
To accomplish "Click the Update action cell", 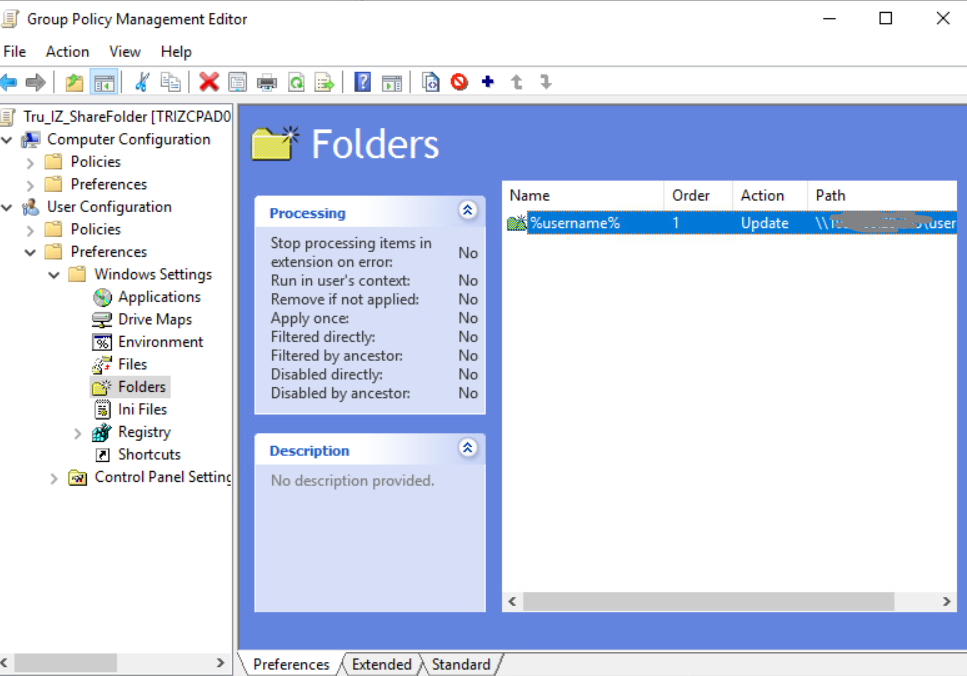I will click(765, 223).
